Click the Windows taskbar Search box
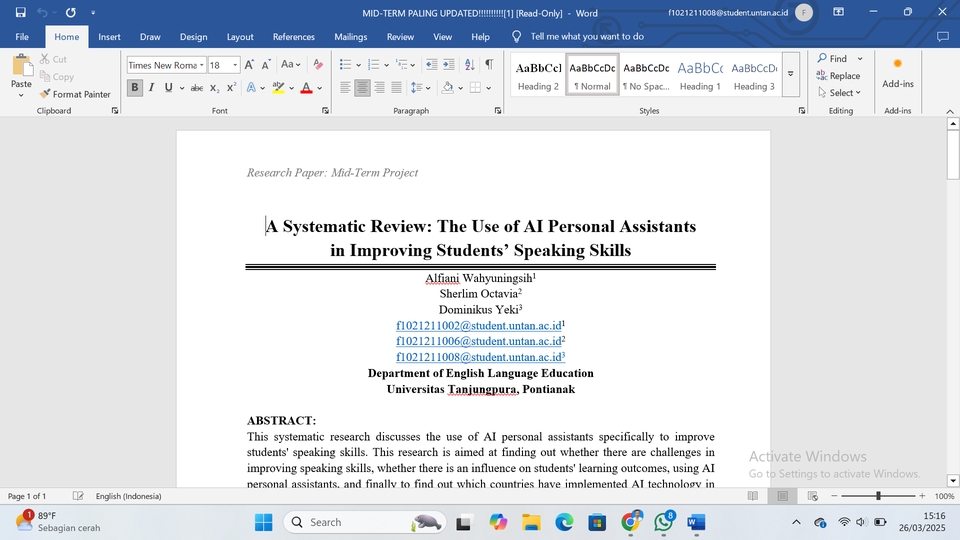This screenshot has width=960, height=540. 364,522
